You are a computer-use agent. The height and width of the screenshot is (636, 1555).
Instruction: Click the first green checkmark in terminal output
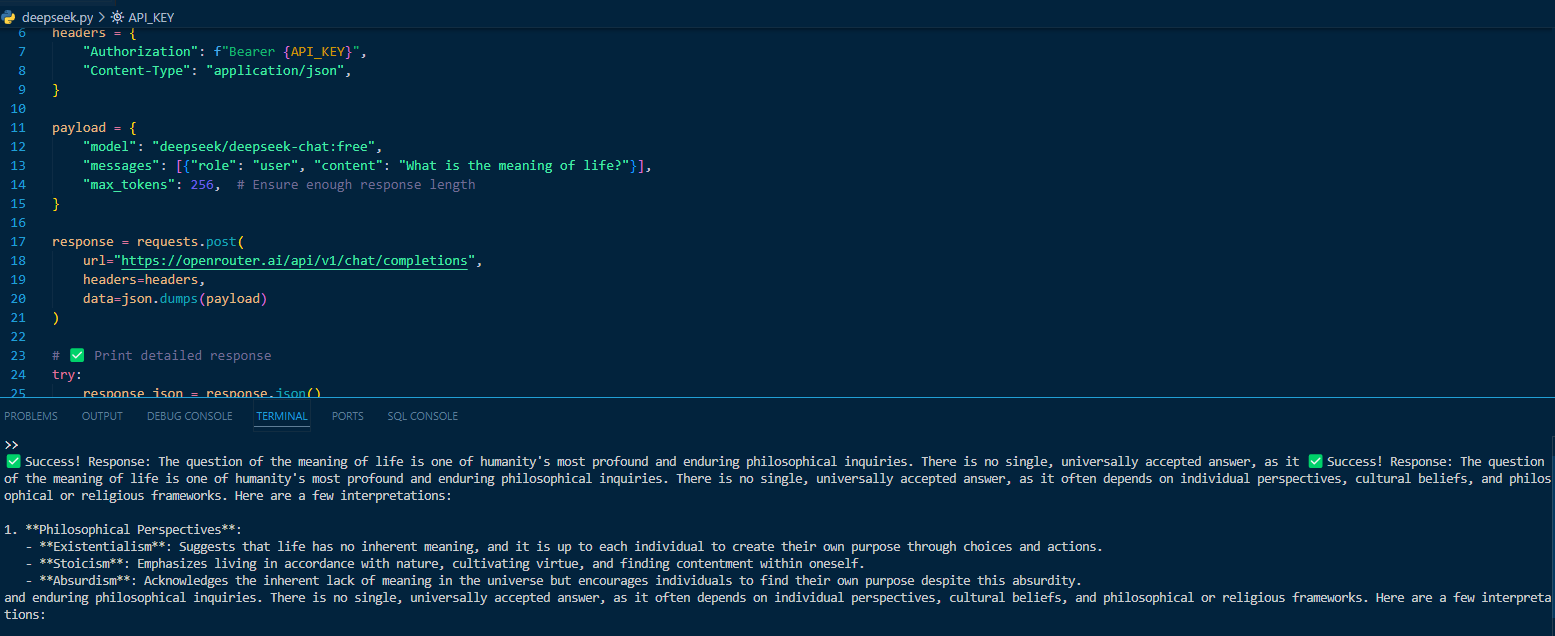coord(13,462)
